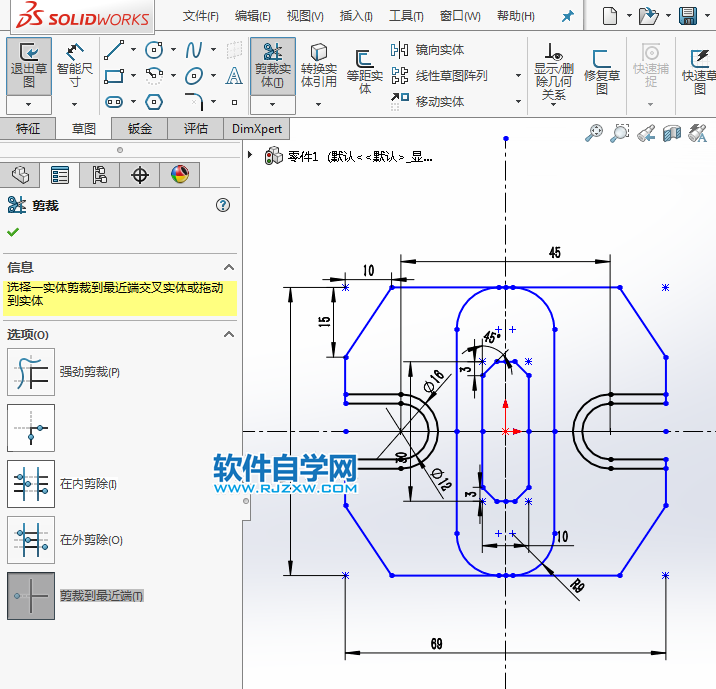Screen dimensions: 716x689
Task: Open the 文件(F) menu
Action: (200, 16)
